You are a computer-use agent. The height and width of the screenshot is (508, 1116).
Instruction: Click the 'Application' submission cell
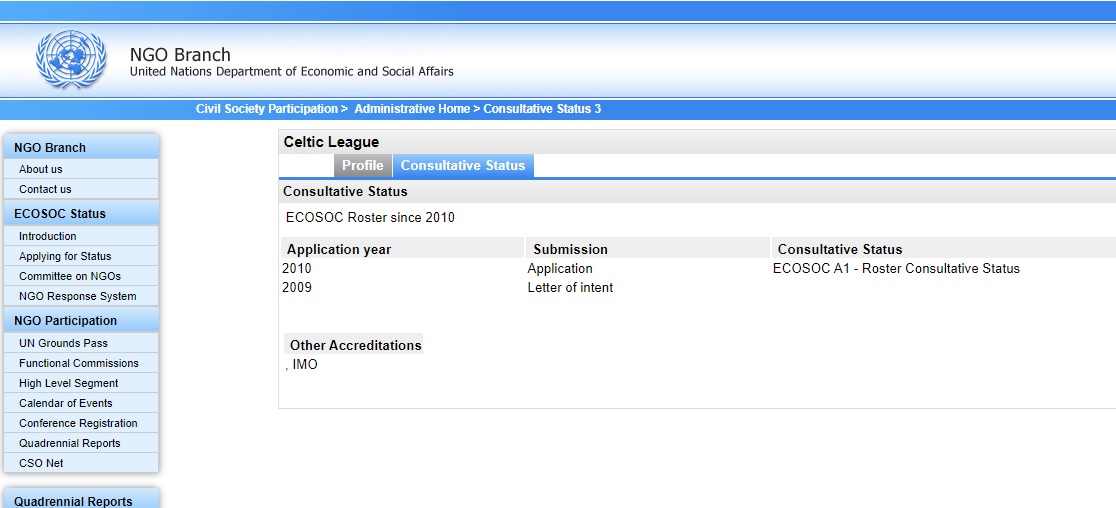pyautogui.click(x=559, y=268)
